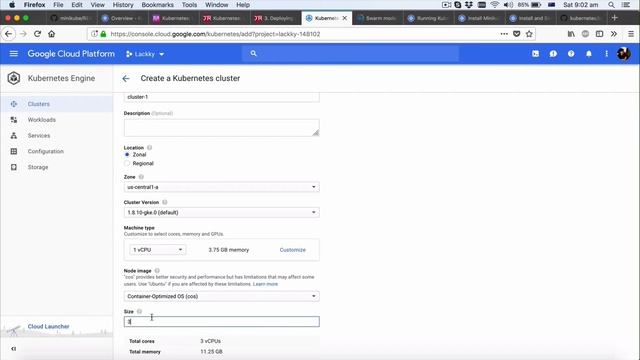This screenshot has height=360, width=640.
Task: Open a new browser tab with the plus
Action: pos(615,18)
